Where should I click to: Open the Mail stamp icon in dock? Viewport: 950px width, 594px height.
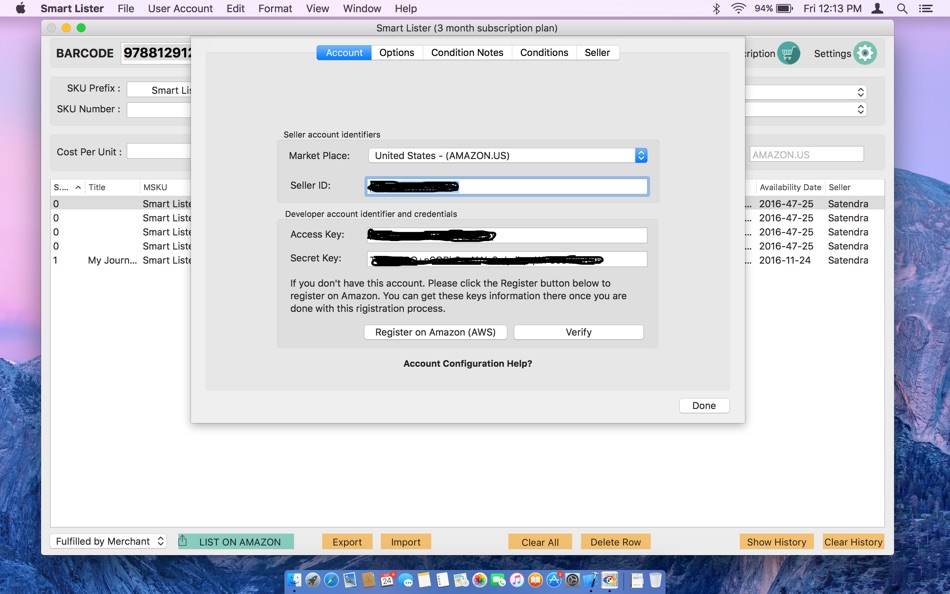350,580
